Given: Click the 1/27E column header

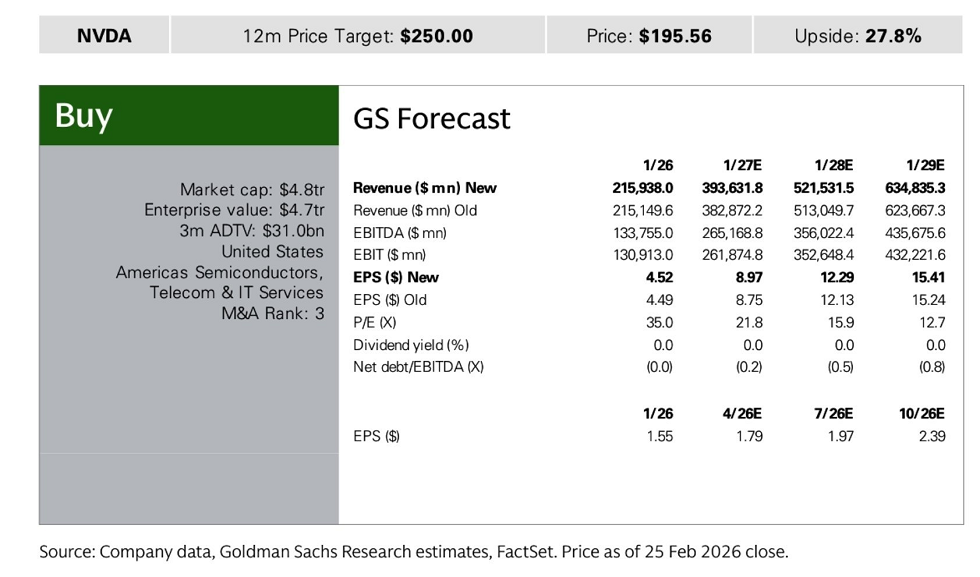Looking at the screenshot, I should tap(742, 165).
